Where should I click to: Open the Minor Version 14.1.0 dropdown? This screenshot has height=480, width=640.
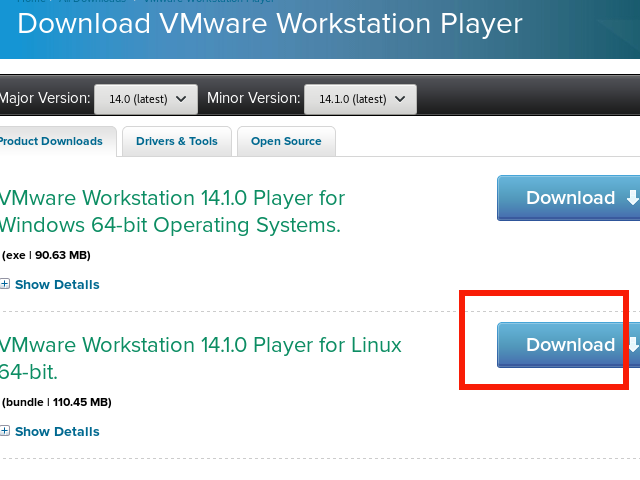(360, 99)
